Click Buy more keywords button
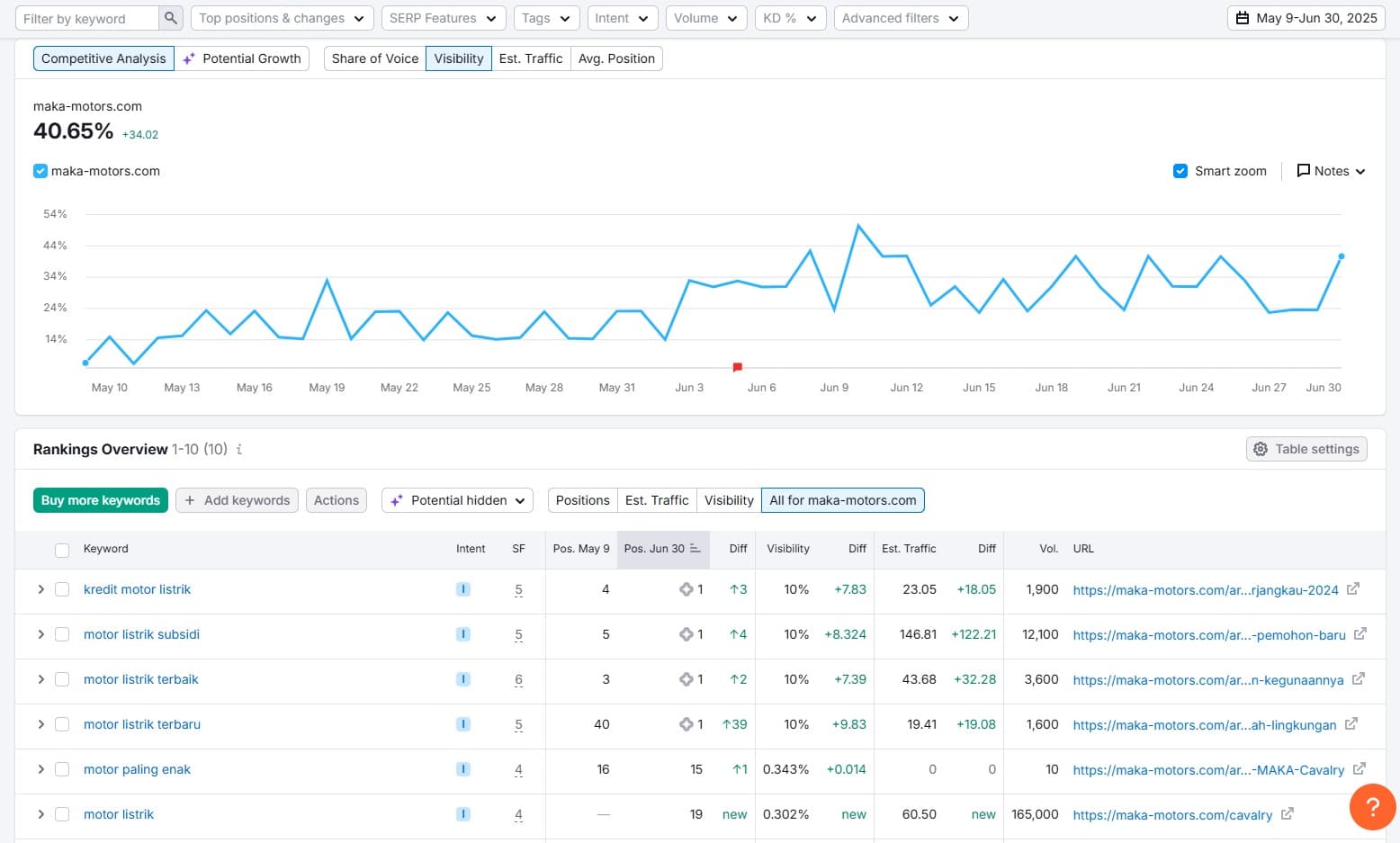The width and height of the screenshot is (1400, 843). pos(101,500)
